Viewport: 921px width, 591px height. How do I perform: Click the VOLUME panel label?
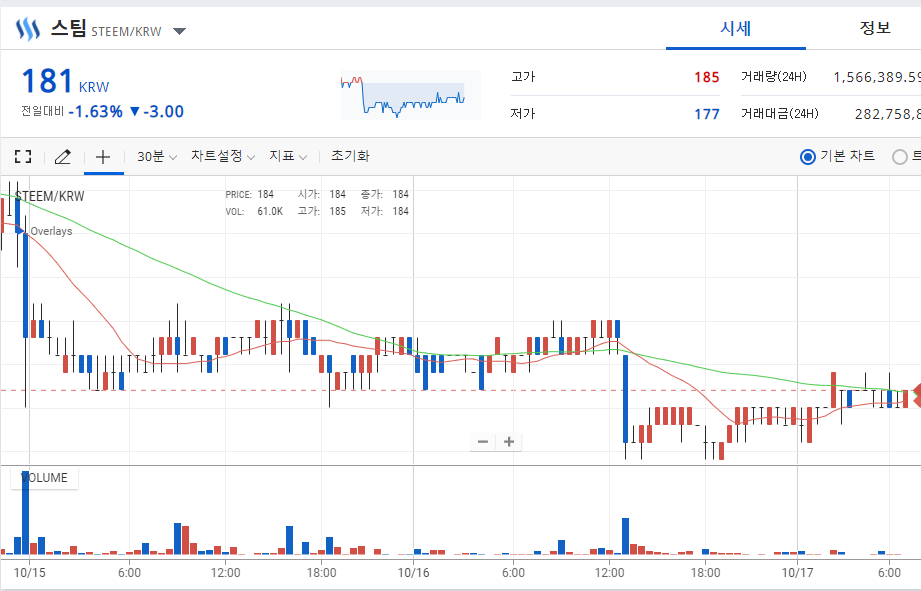pos(45,478)
